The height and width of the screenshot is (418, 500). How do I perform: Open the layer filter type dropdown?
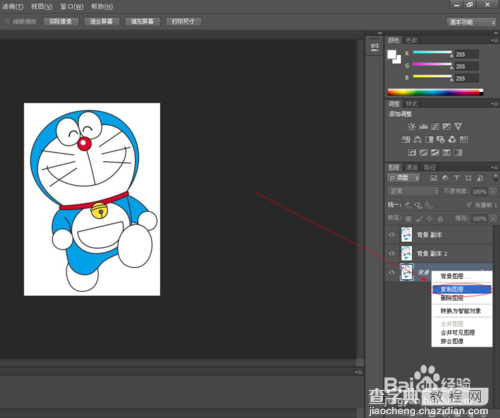click(x=404, y=178)
